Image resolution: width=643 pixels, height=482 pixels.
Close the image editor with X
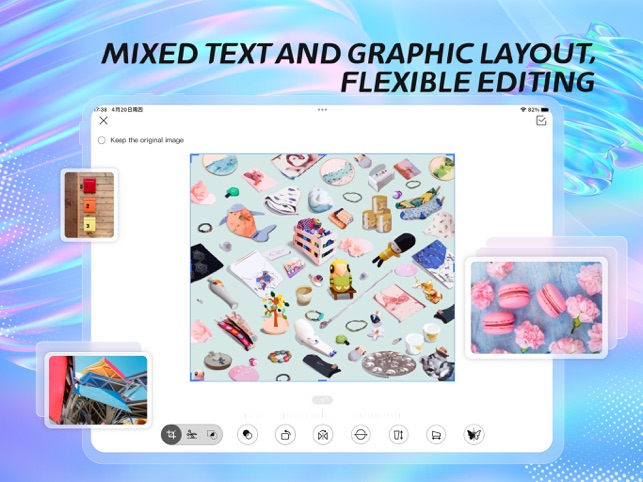[103, 121]
